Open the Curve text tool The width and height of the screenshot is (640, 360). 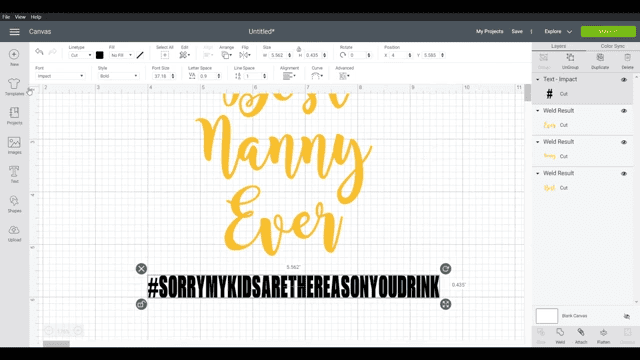coord(317,76)
